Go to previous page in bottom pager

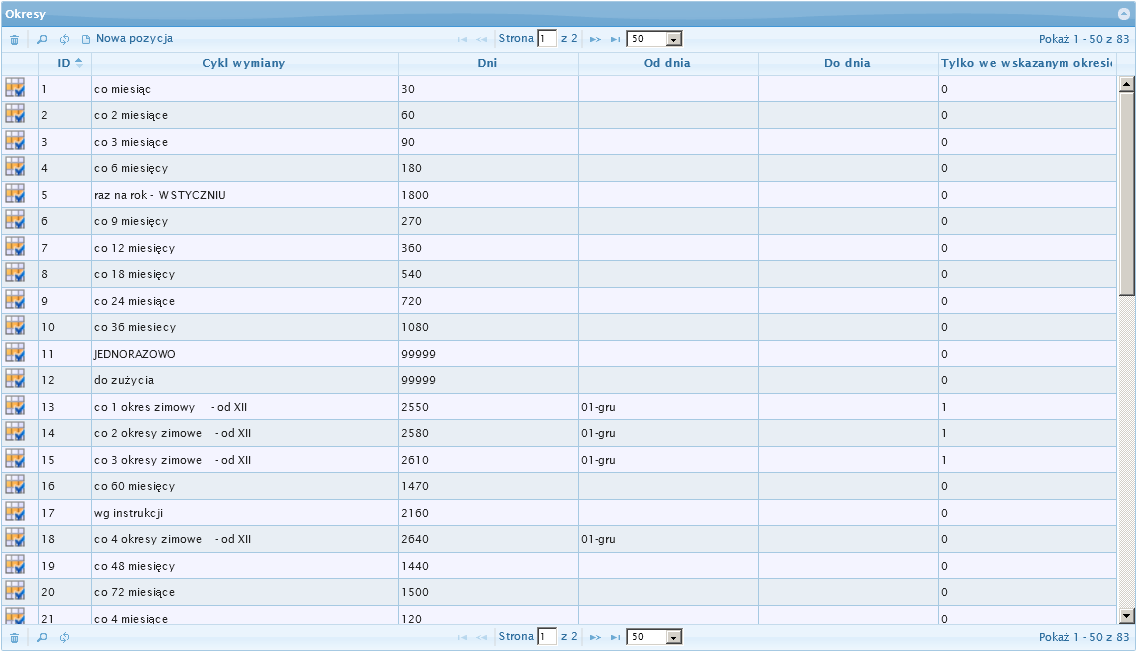[482, 637]
